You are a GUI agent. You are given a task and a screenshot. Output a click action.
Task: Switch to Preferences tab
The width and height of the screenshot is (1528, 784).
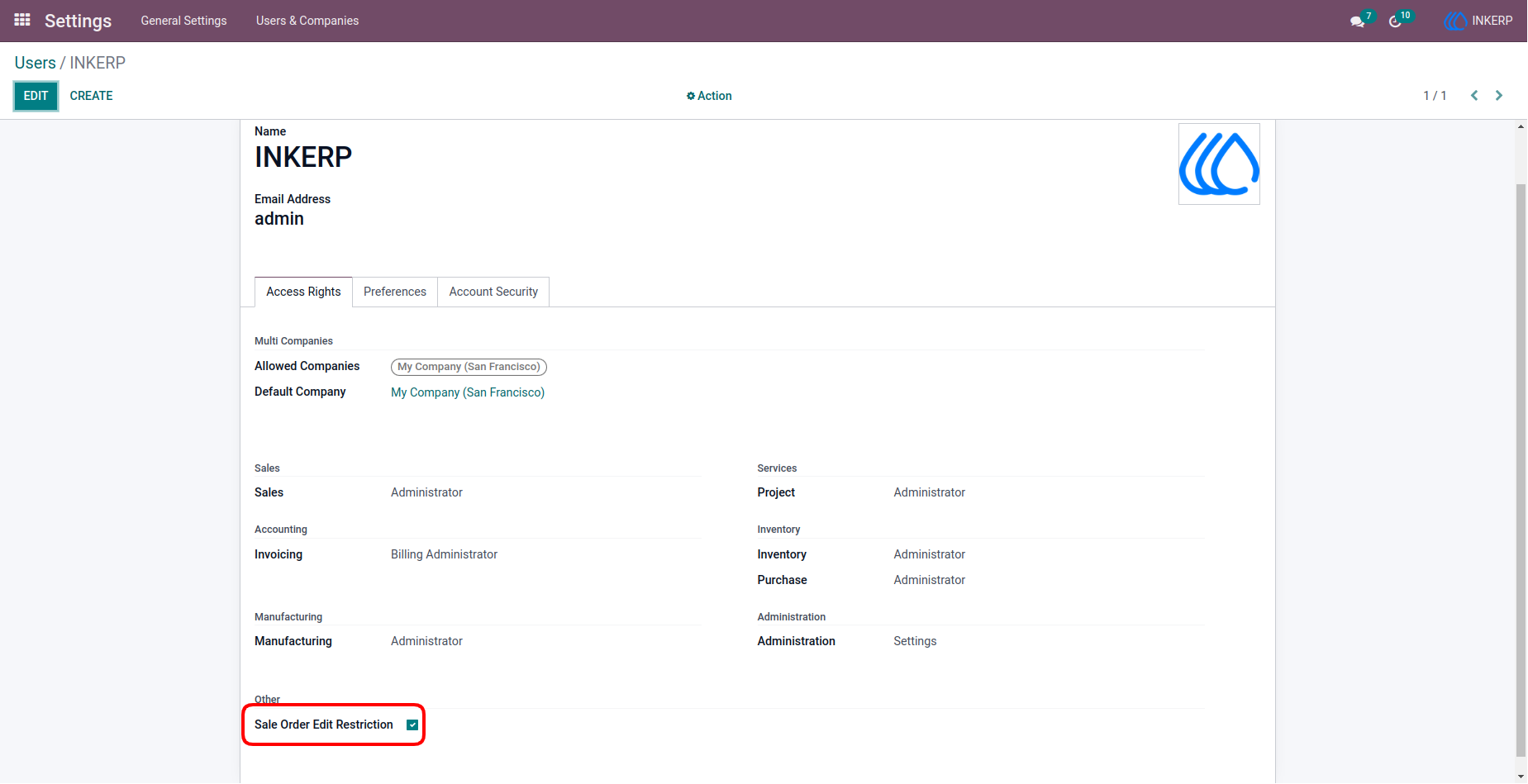(395, 292)
